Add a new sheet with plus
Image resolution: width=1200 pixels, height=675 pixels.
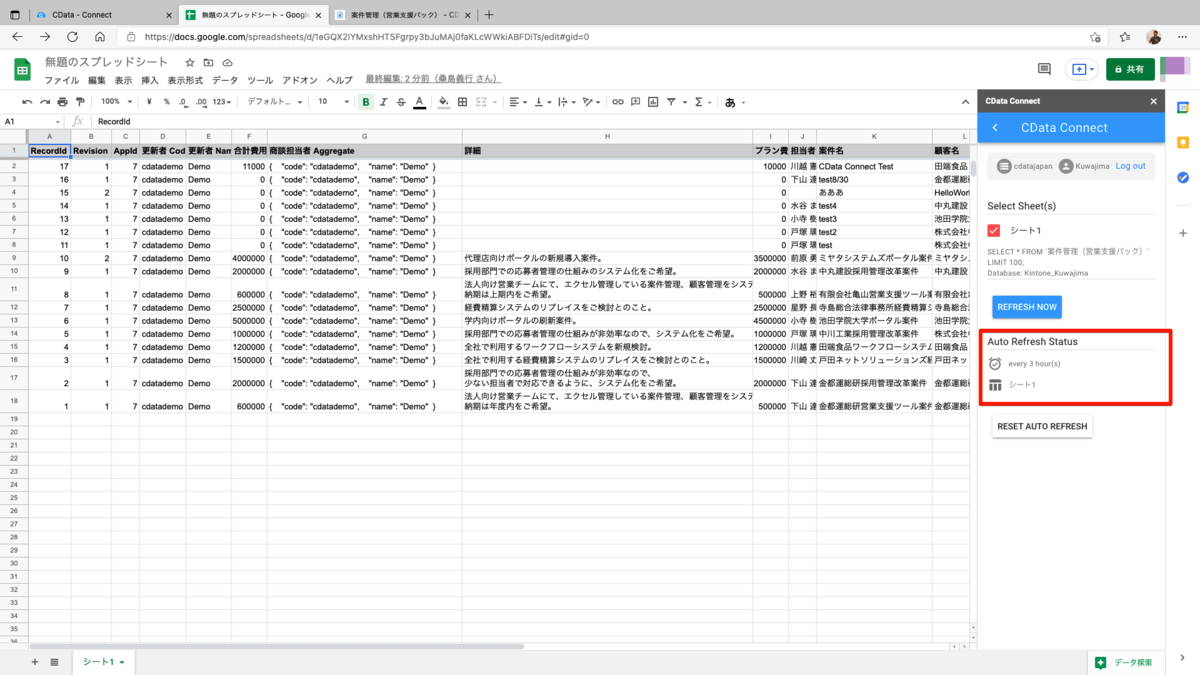[35, 662]
